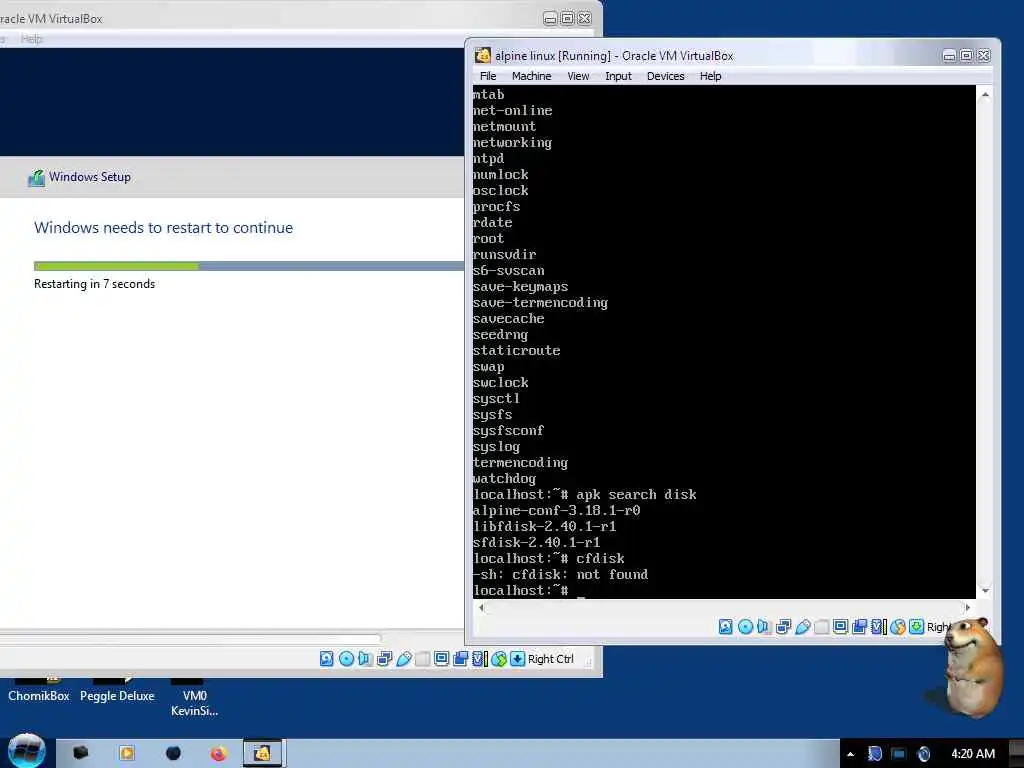This screenshot has height=768, width=1024.
Task: Click scroll down arrow in alpine linux window
Action: 985,591
